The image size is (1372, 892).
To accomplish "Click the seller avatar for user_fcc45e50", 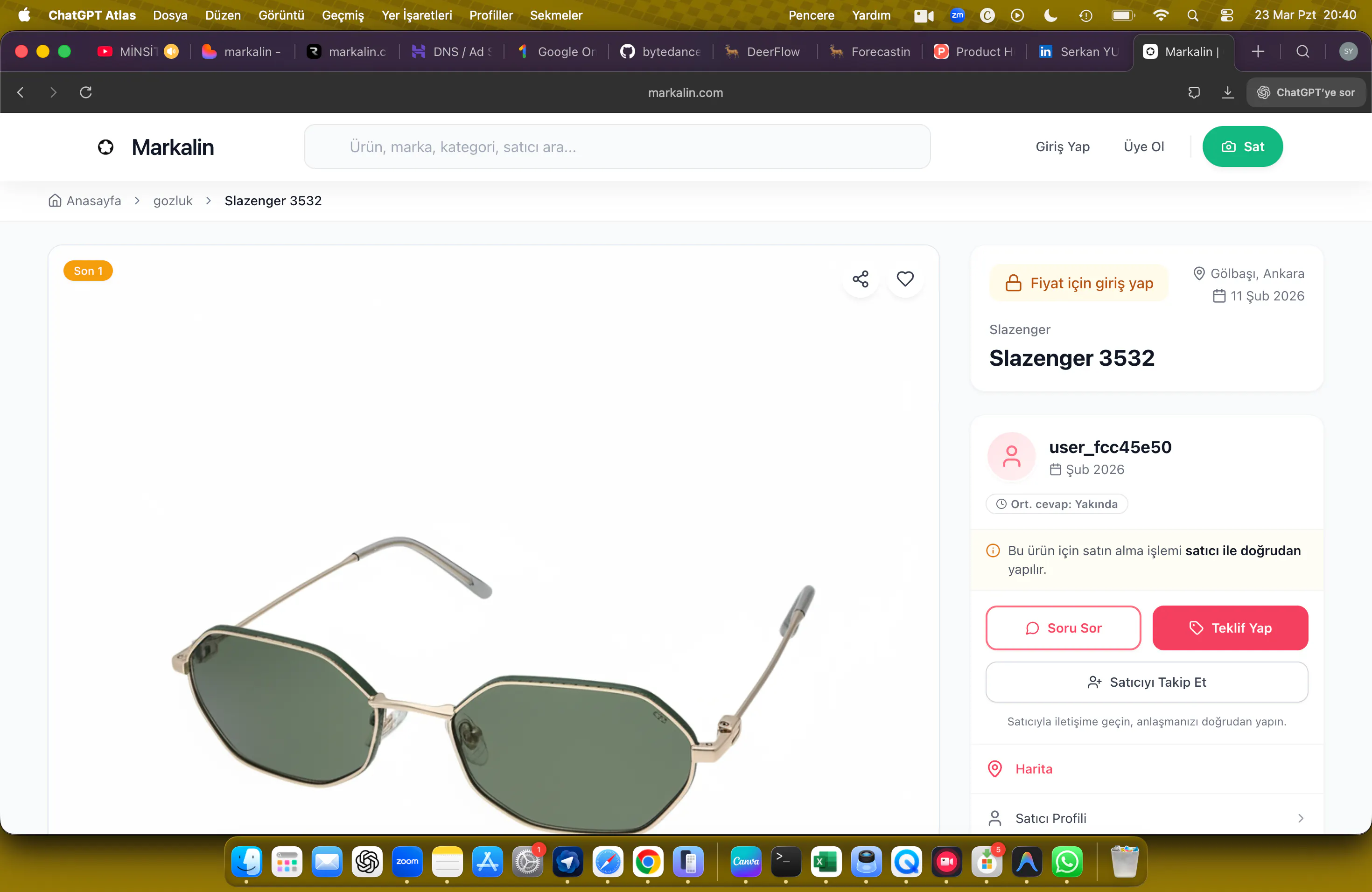I will [x=1011, y=456].
